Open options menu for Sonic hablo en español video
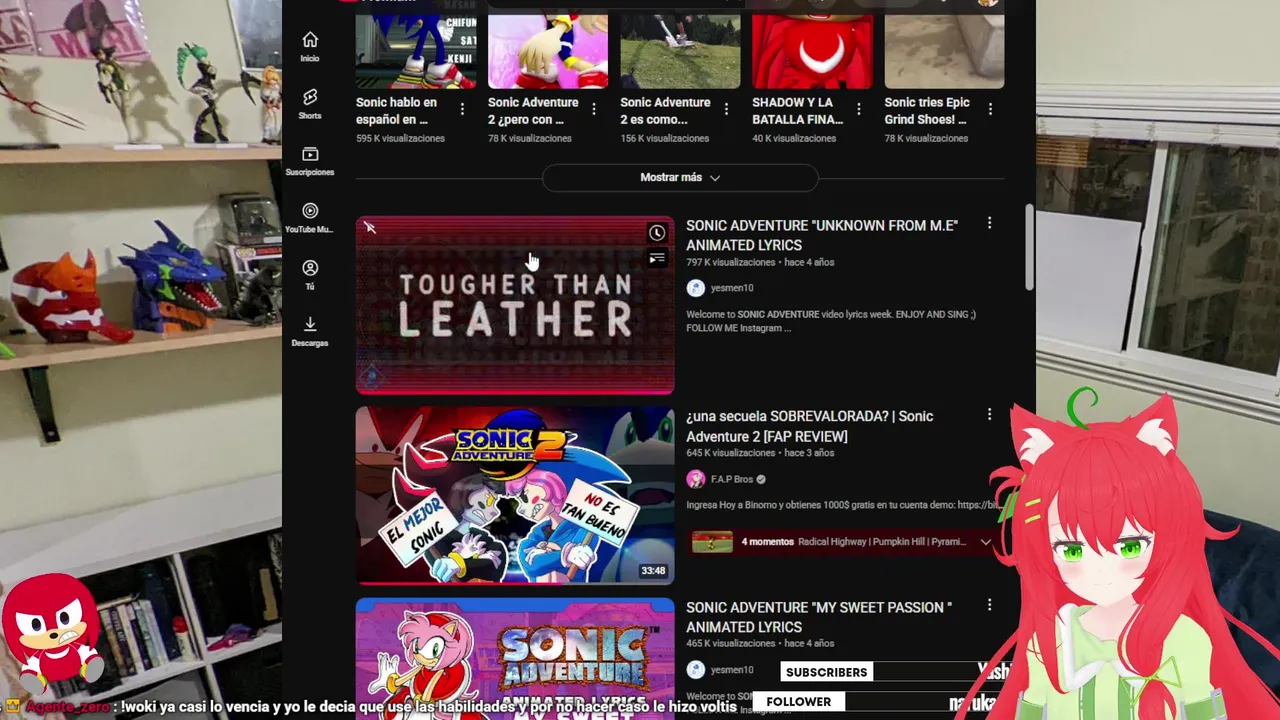Viewport: 1280px width, 720px height. coord(462,109)
